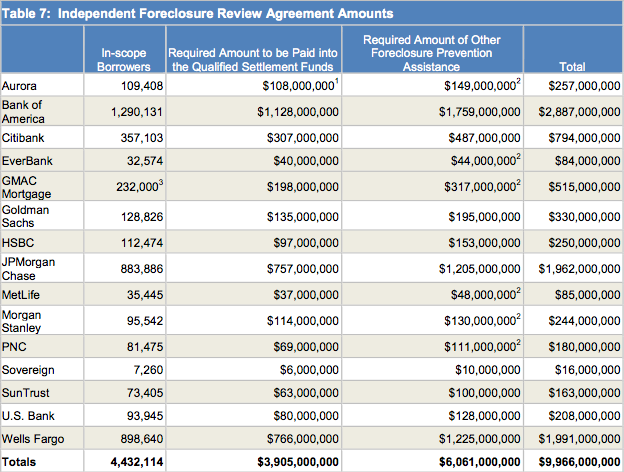Click Goldman Sachs settlement amount $135,000,000
624x472 pixels.
pos(303,217)
